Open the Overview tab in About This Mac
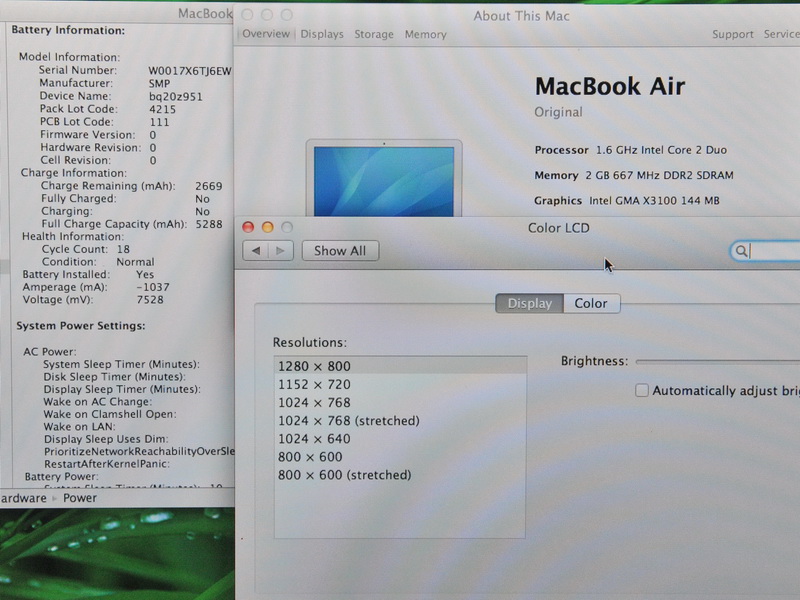Viewport: 800px width, 600px height. click(266, 34)
